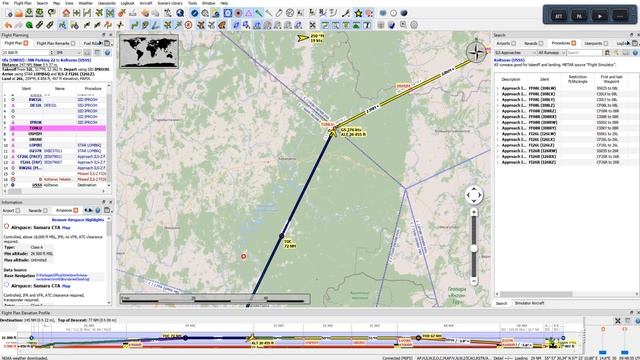Viewport: 640px width, 360px height.
Task: Click the blue compass circle toolbar icon
Action: (194, 13)
